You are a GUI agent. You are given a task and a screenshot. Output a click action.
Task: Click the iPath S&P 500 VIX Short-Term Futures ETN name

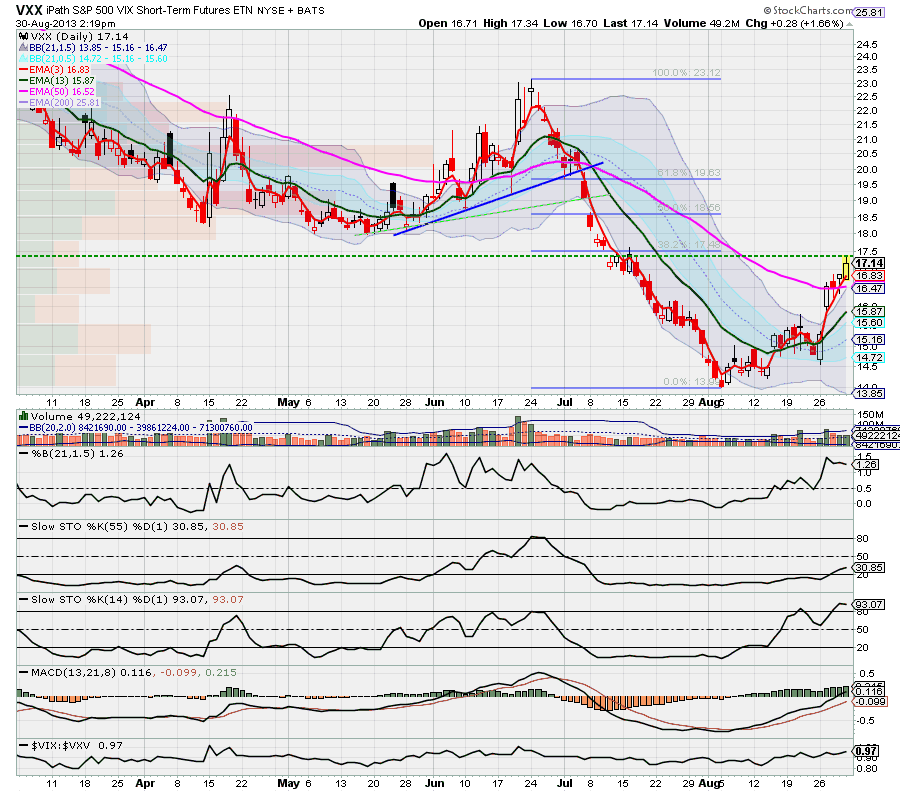click(x=150, y=10)
